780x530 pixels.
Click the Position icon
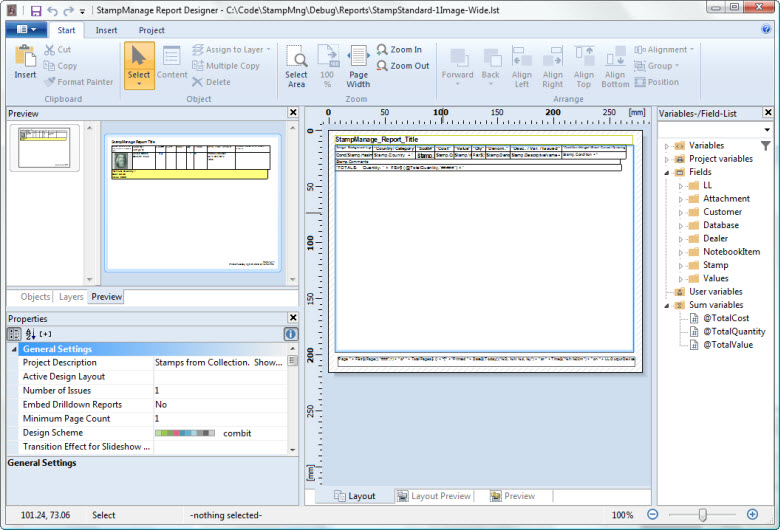tap(640, 82)
